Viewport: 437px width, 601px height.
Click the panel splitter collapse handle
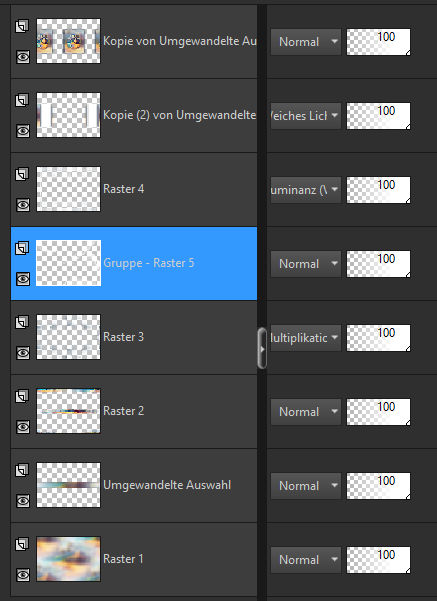tap(262, 348)
